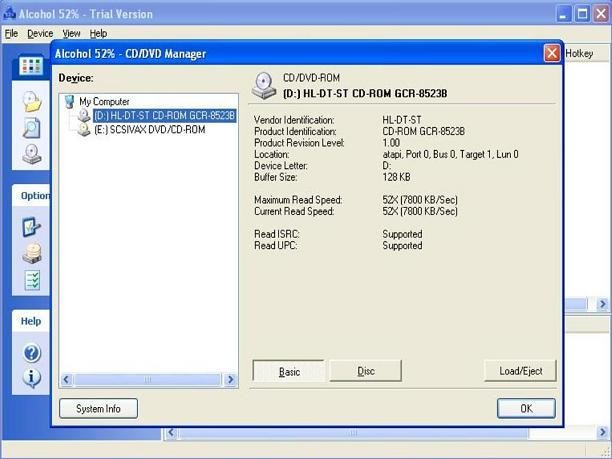The image size is (612, 459).
Task: Click the blue question mark help icon
Action: [32, 353]
